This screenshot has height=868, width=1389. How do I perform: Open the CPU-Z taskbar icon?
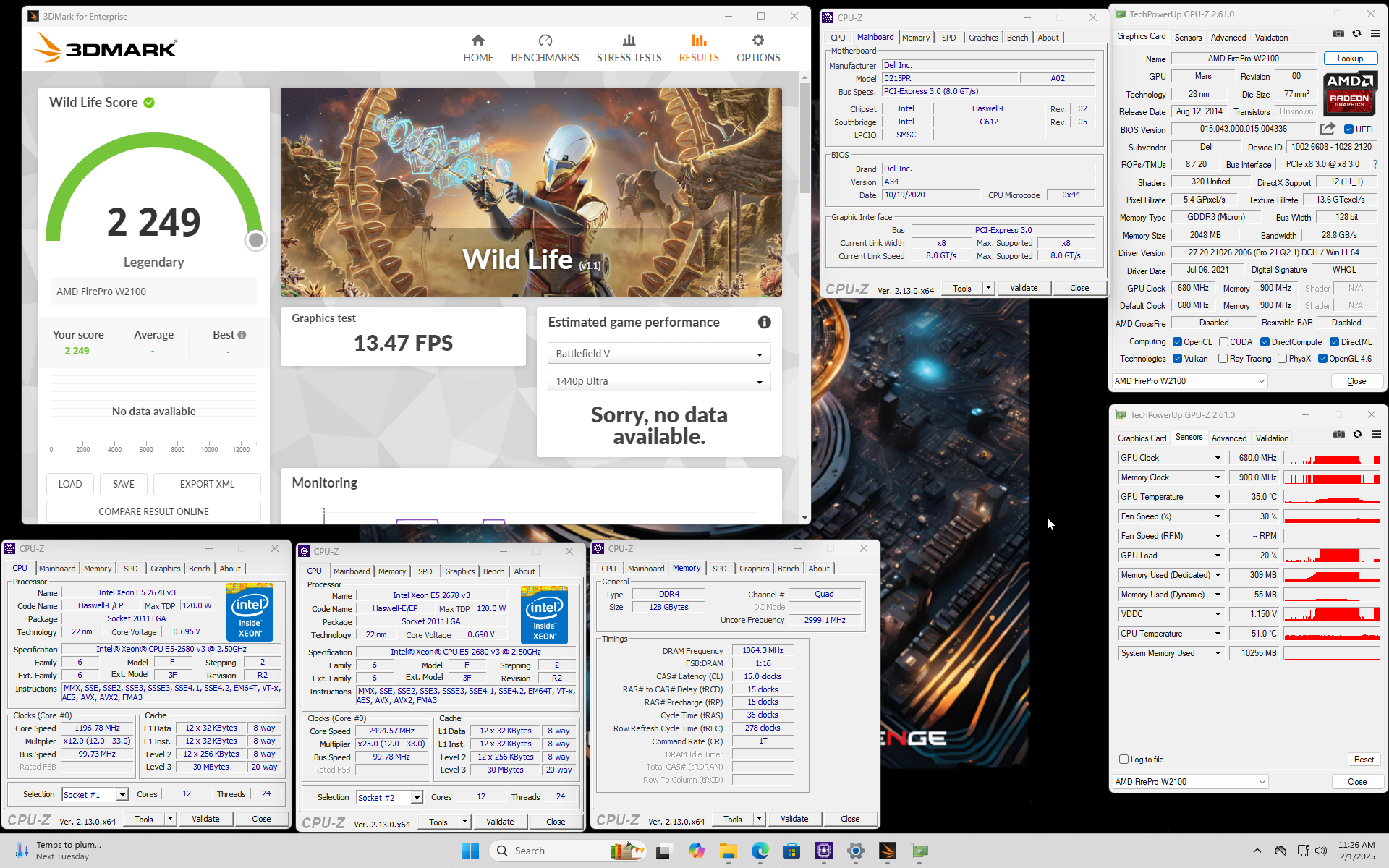(823, 851)
